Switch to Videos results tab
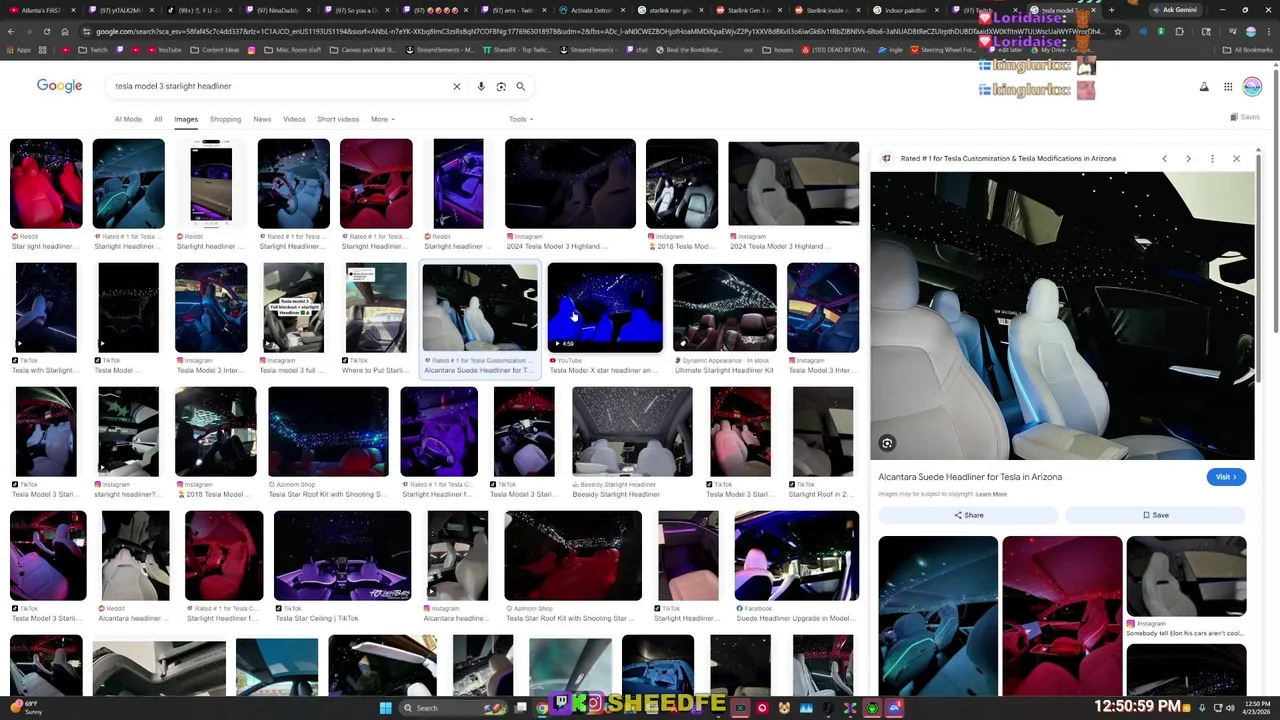 (x=294, y=119)
